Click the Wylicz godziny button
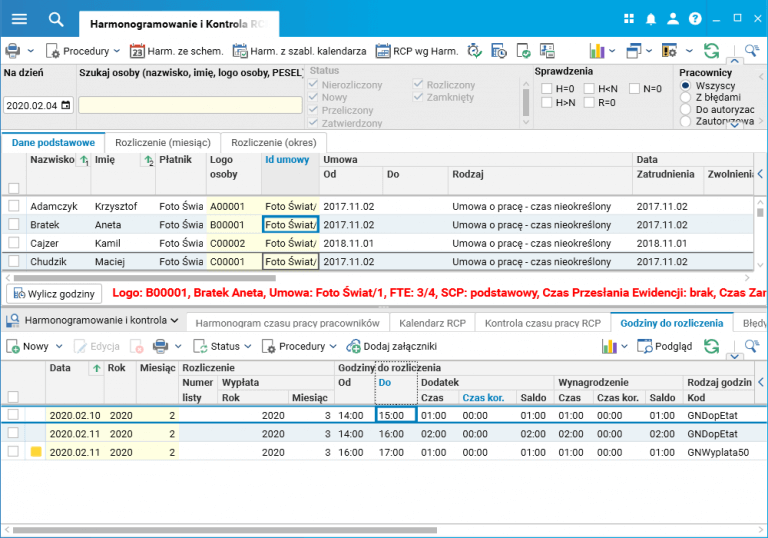768x538 pixels. click(54, 294)
